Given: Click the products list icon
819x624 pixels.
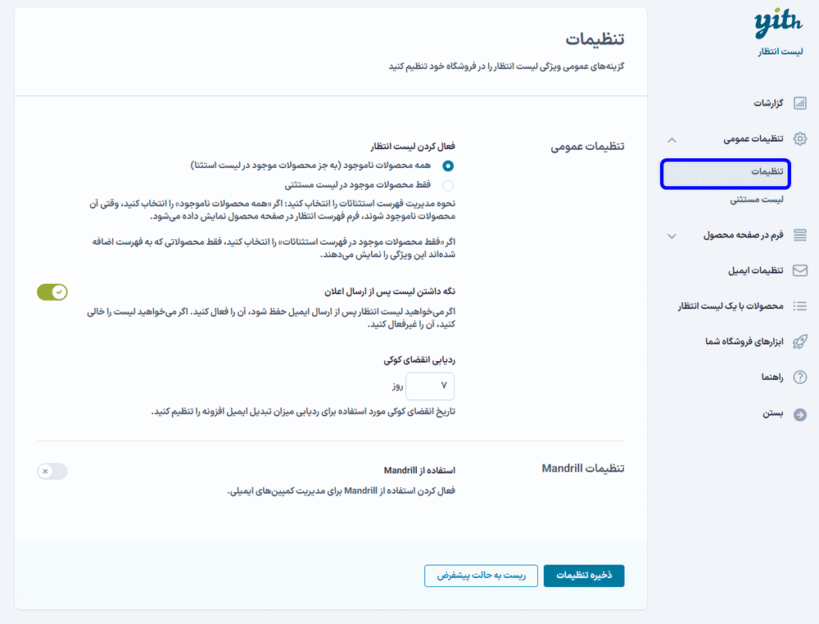Looking at the screenshot, I should coord(800,306).
